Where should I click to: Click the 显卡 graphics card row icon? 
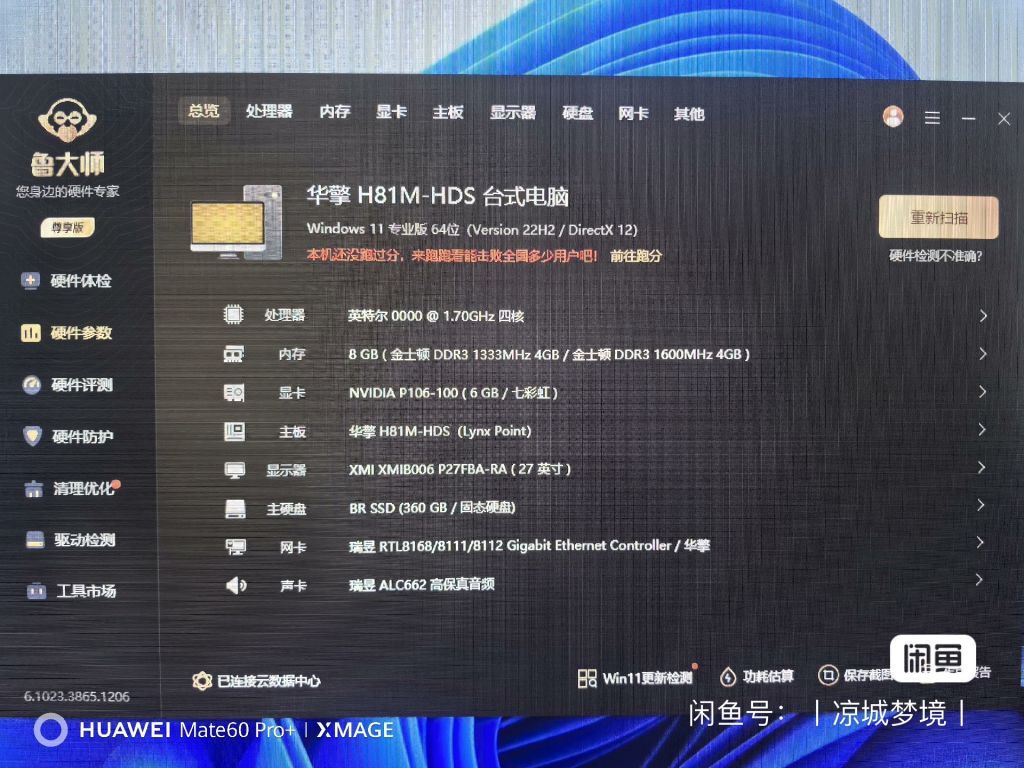point(234,392)
